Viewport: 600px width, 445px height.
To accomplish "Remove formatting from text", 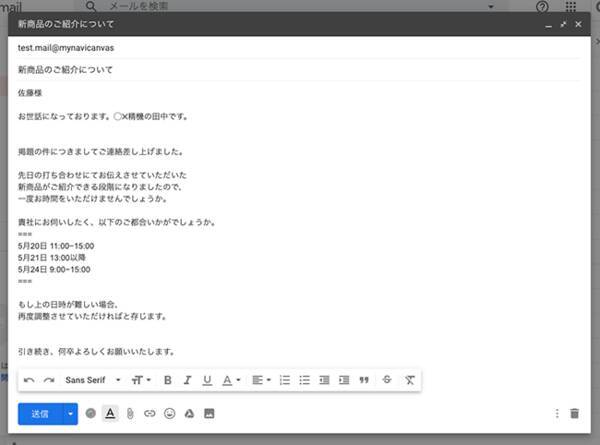I will coord(409,380).
